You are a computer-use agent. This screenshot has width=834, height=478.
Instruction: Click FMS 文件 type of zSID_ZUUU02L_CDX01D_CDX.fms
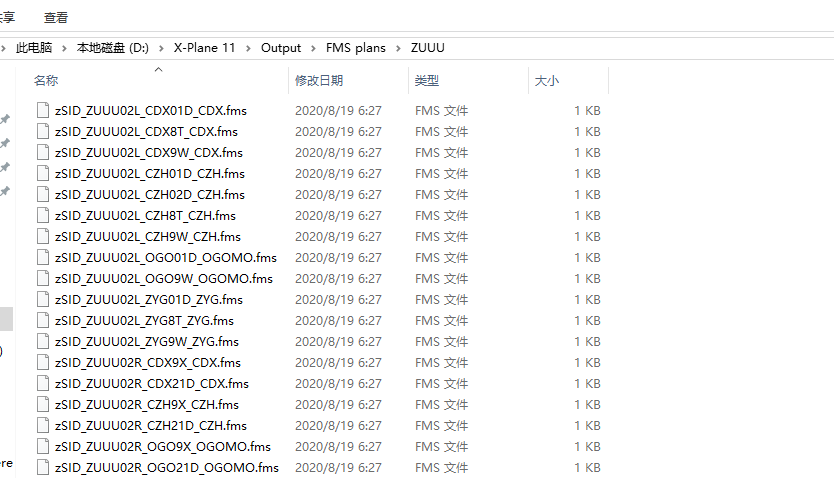441,111
